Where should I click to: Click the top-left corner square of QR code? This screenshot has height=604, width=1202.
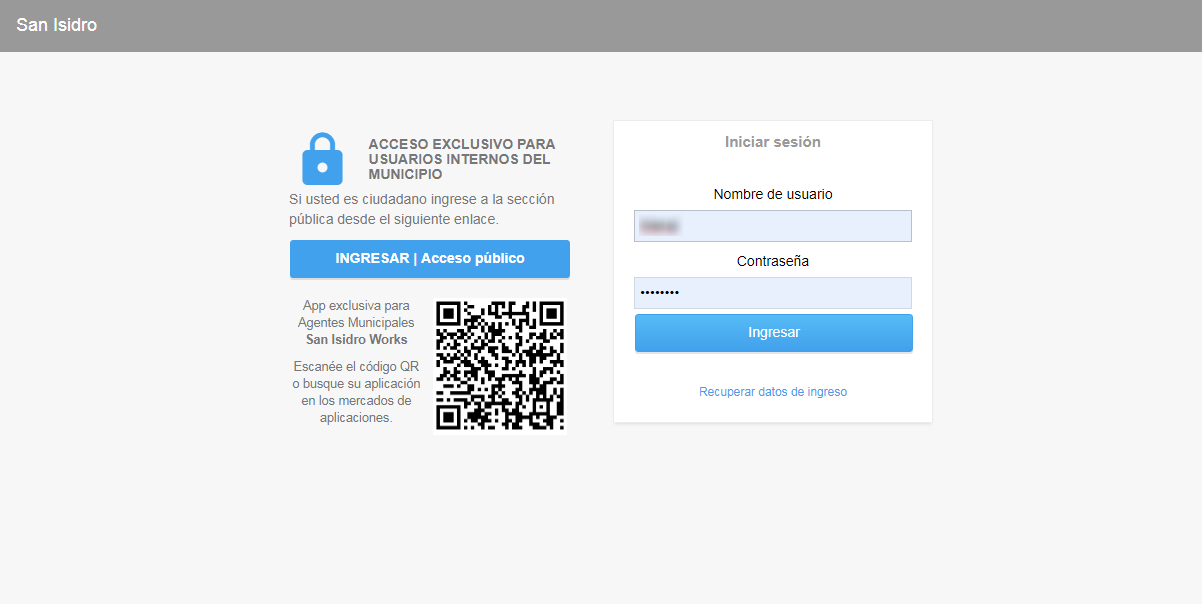(x=449, y=314)
